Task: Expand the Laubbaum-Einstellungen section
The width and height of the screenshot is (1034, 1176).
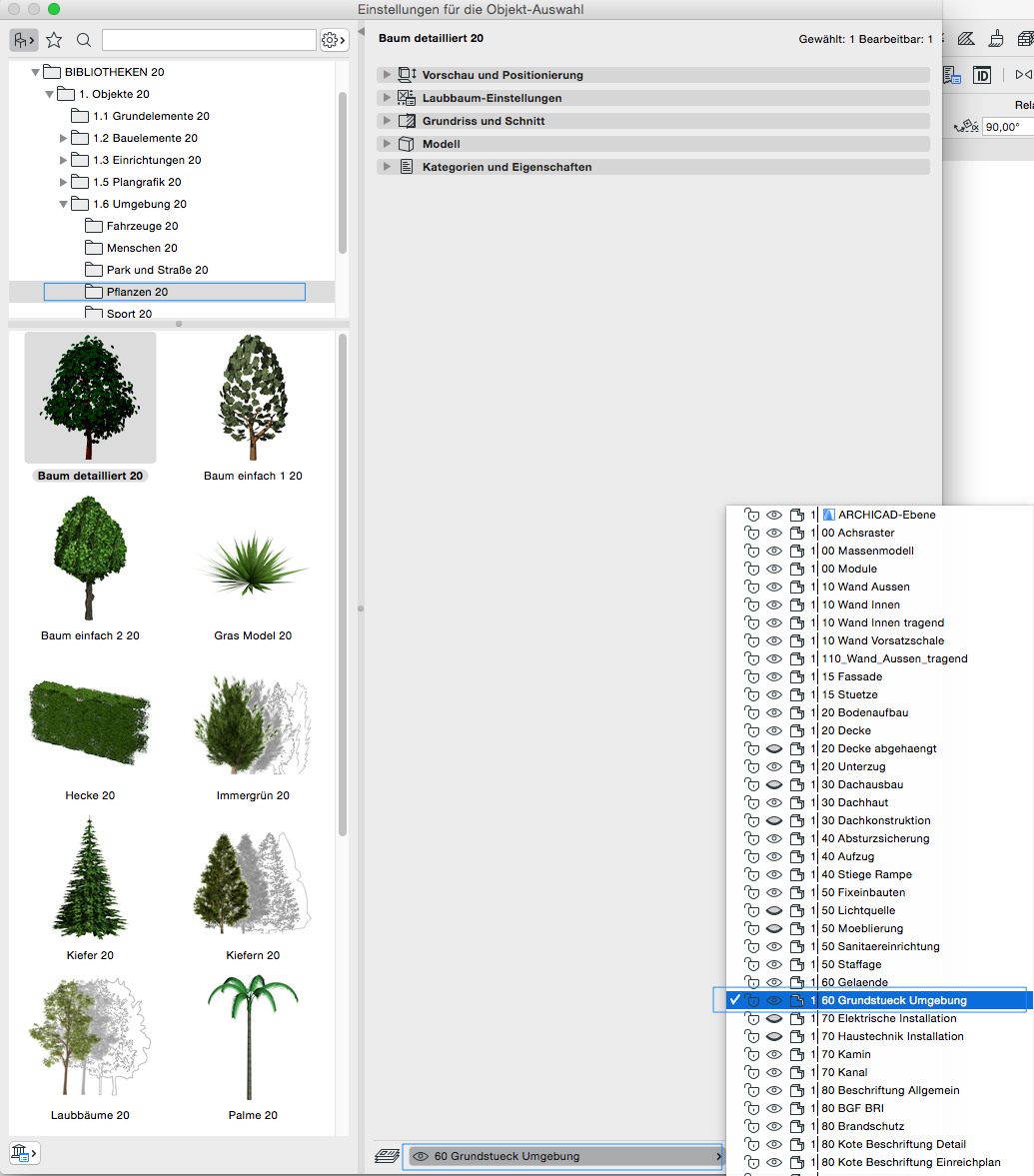Action: [x=386, y=98]
